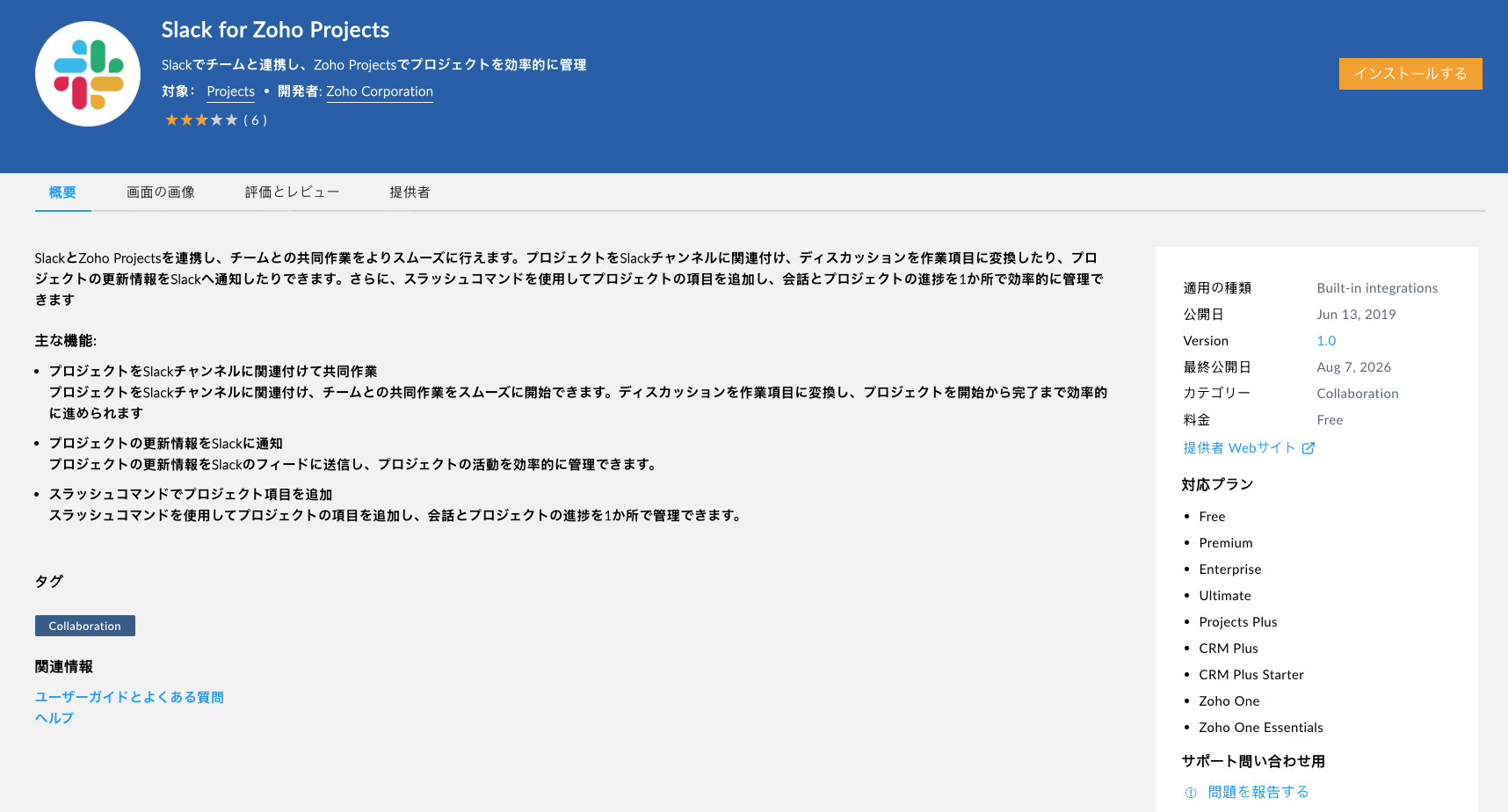The width and height of the screenshot is (1508, 812).
Task: Open ユーザーガイドとよくある質問 link
Action: pos(129,697)
